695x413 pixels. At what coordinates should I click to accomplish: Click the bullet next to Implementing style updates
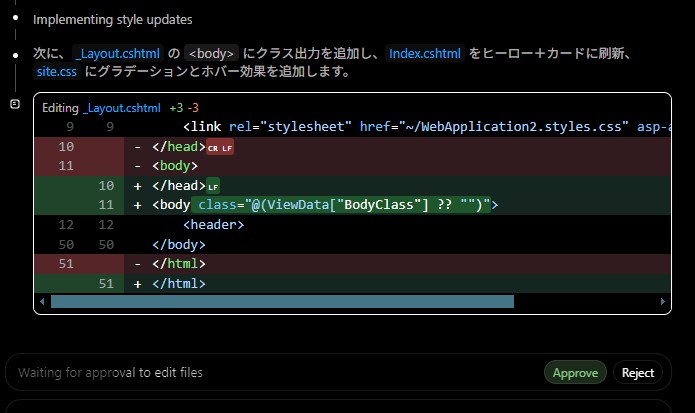click(16, 19)
